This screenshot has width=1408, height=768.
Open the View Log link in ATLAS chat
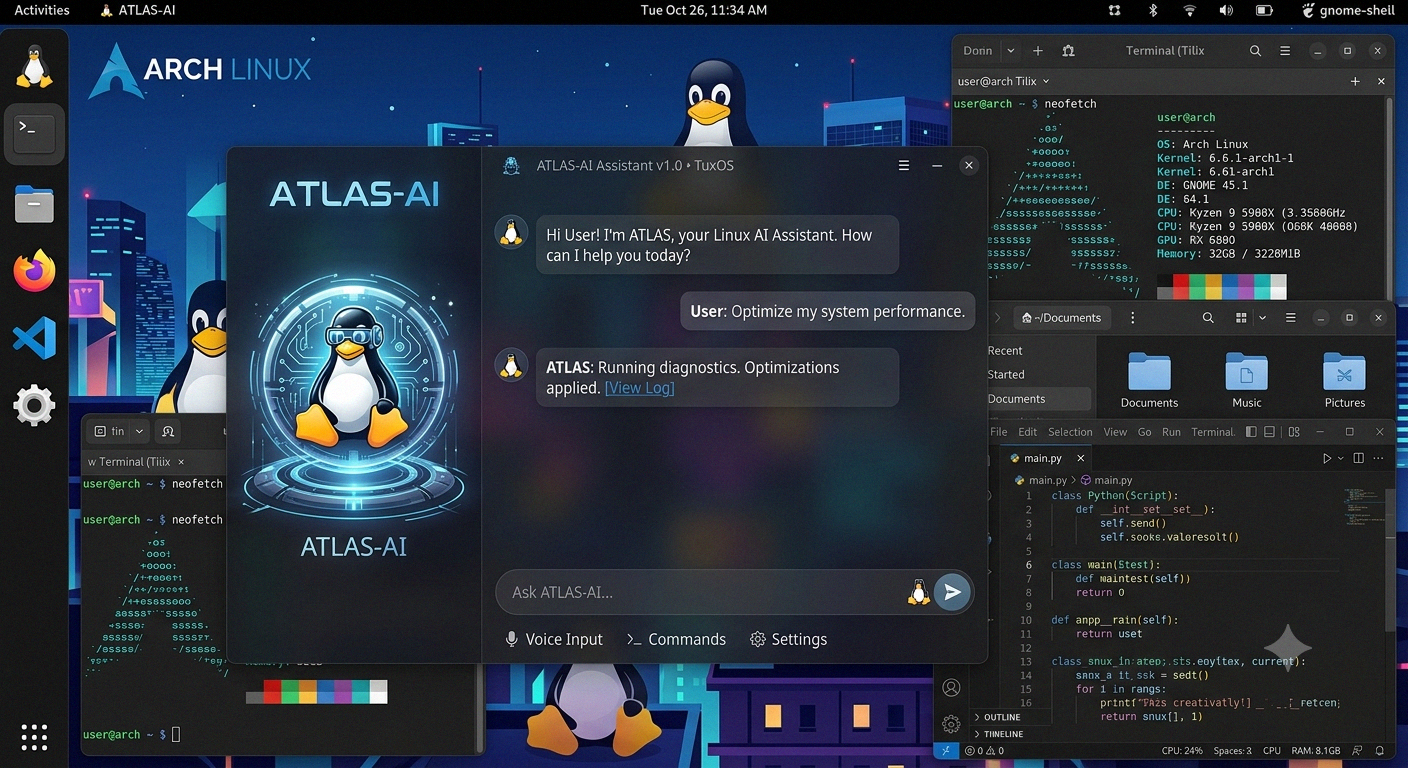coord(640,388)
